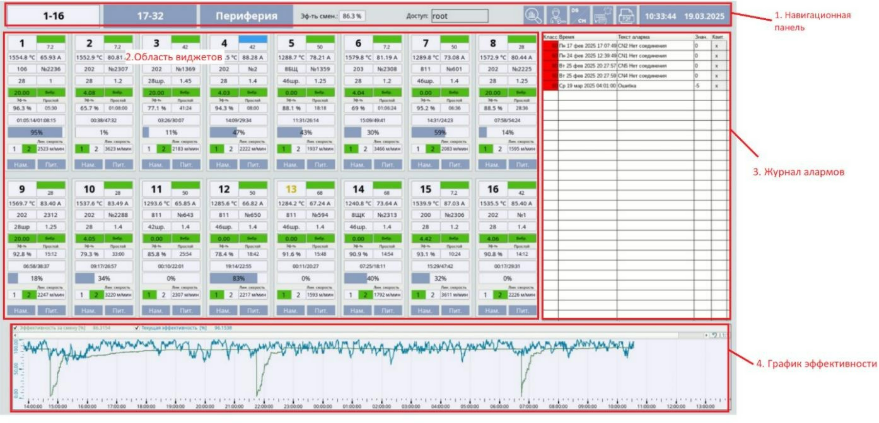Open the Периферия tab
879x423 pixels.
(x=247, y=16)
